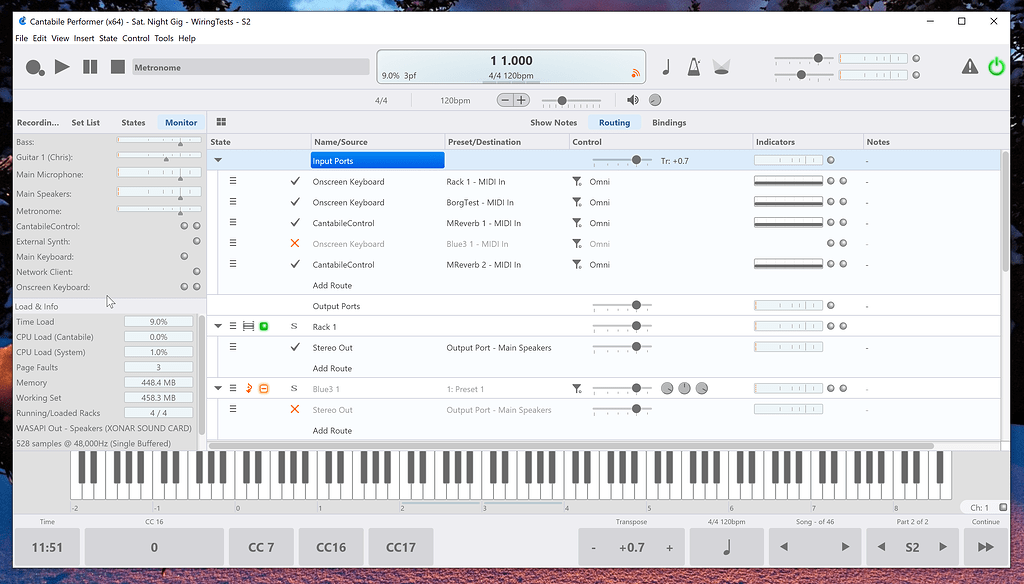Click the CC 7 button
Image resolution: width=1024 pixels, height=584 pixels.
pos(261,547)
